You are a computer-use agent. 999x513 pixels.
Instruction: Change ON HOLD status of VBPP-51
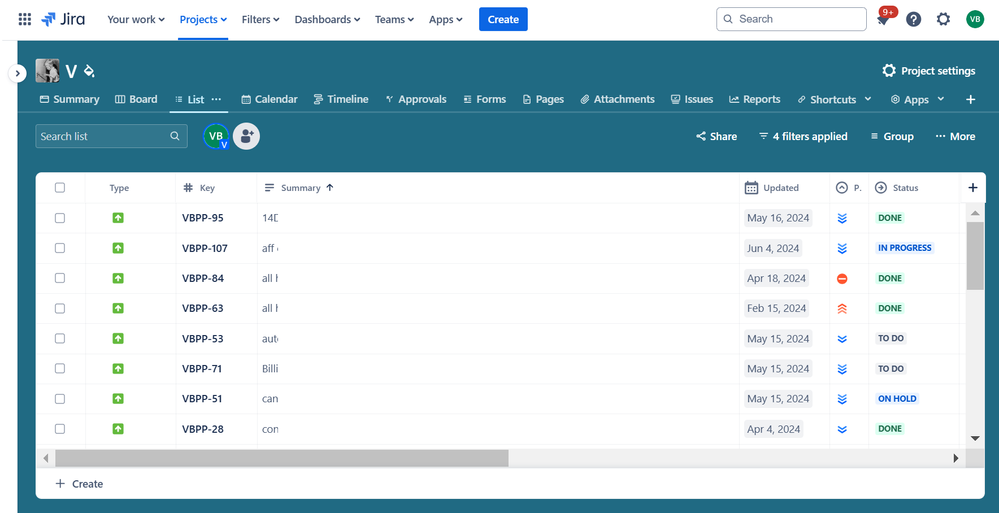[x=897, y=398]
